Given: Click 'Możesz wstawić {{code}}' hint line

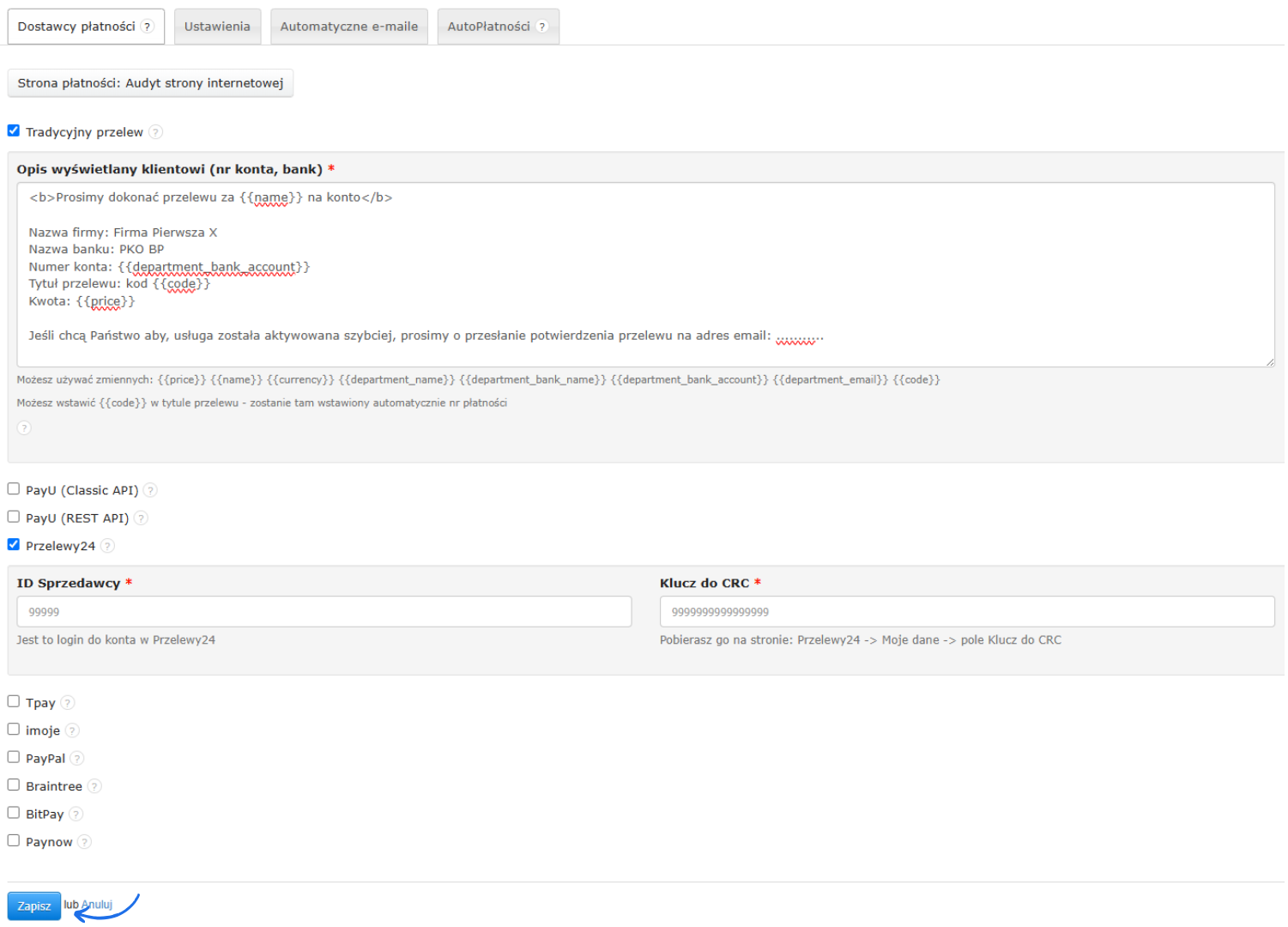Looking at the screenshot, I should 262,403.
